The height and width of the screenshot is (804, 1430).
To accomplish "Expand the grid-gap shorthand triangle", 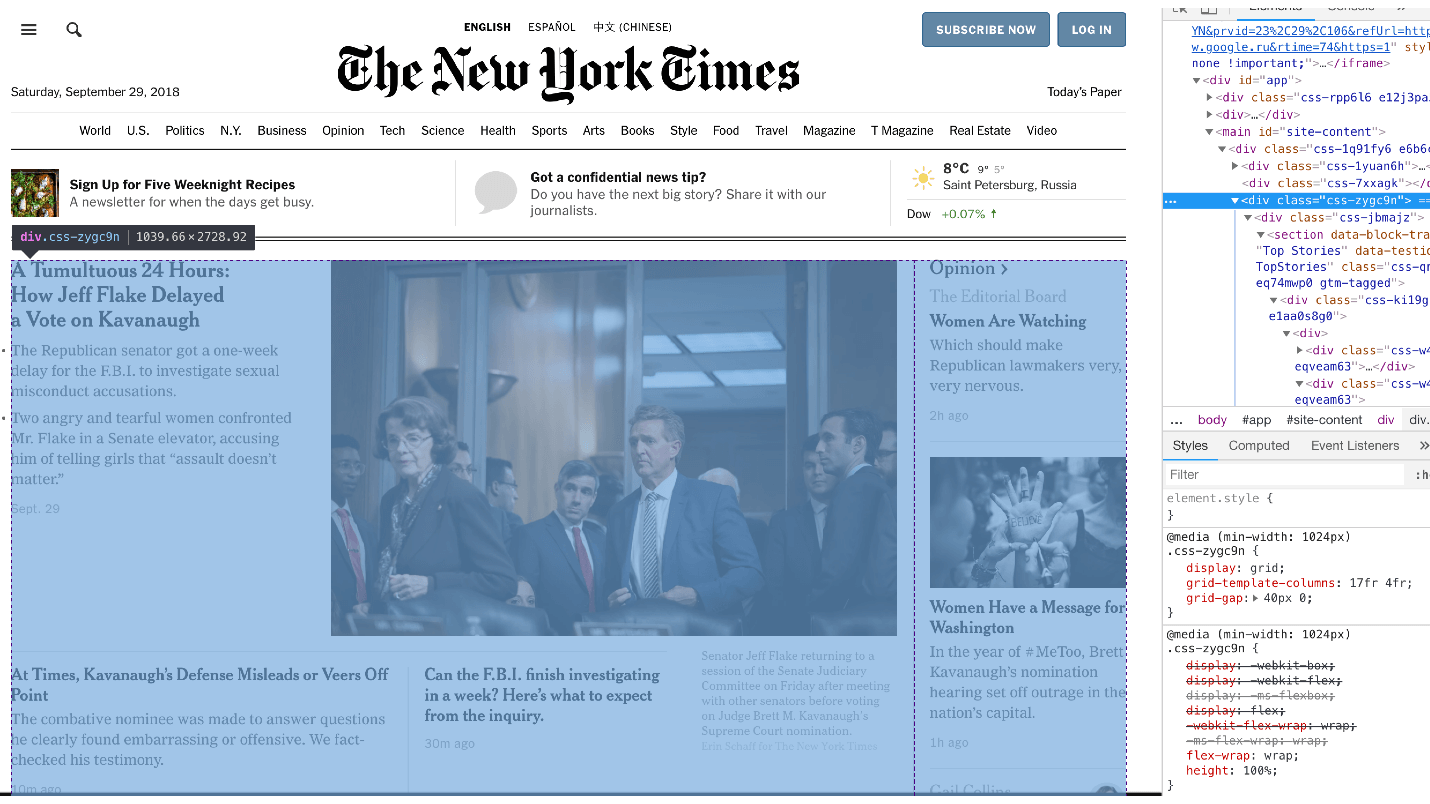I will (x=1255, y=599).
